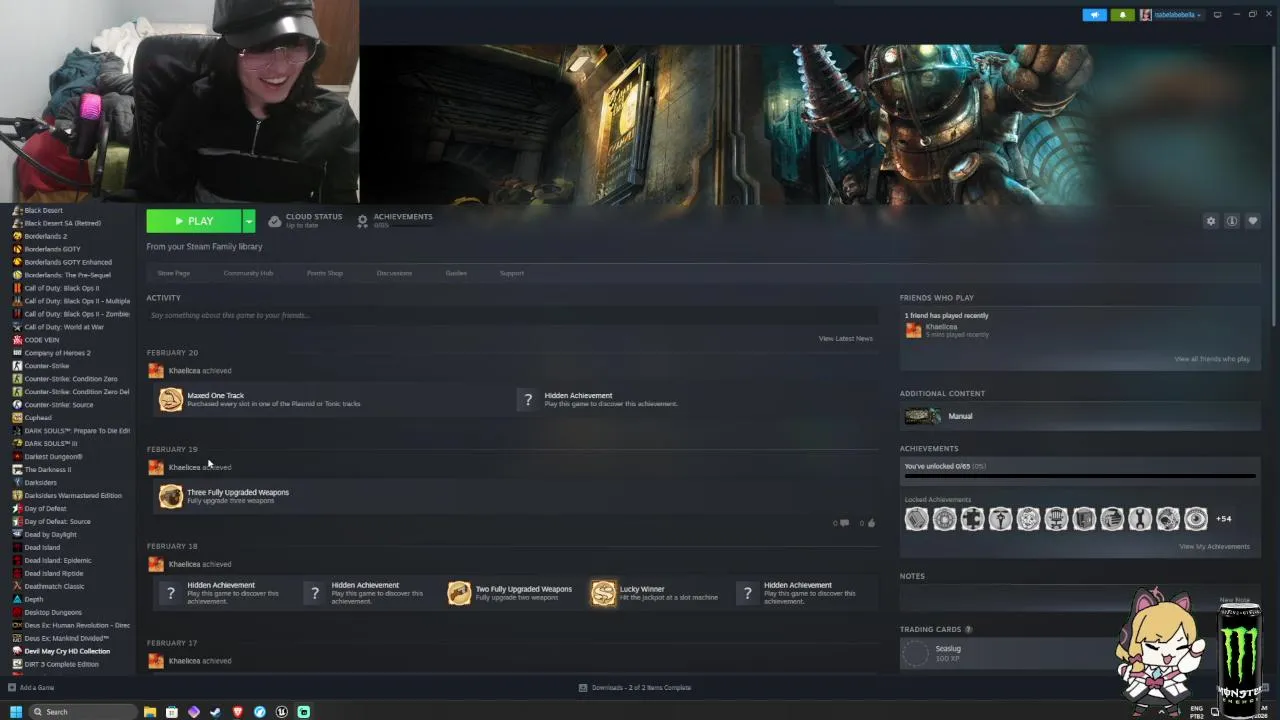The height and width of the screenshot is (720, 1280).
Task: Click View Latest News link
Action: [846, 339]
